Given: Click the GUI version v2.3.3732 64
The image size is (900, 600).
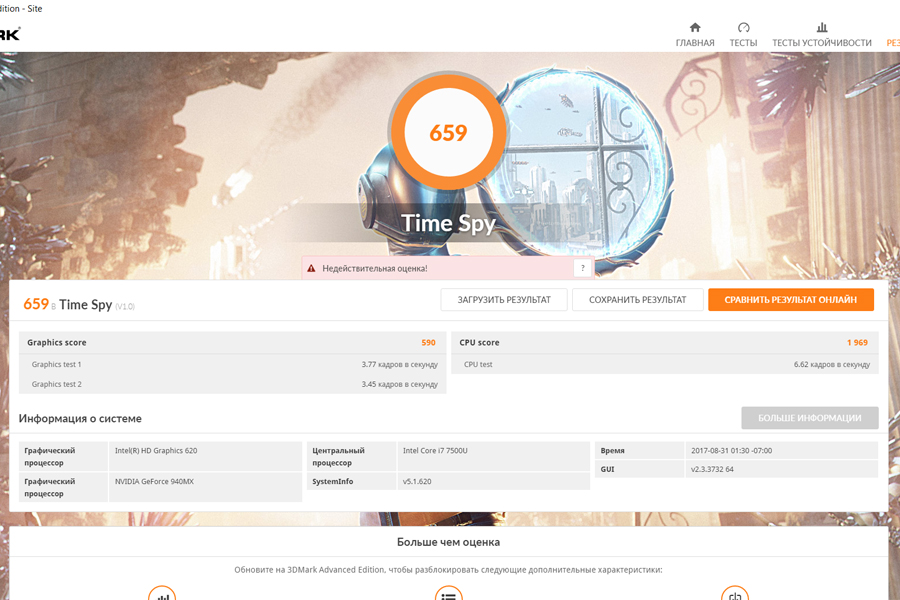Looking at the screenshot, I should (x=712, y=469).
